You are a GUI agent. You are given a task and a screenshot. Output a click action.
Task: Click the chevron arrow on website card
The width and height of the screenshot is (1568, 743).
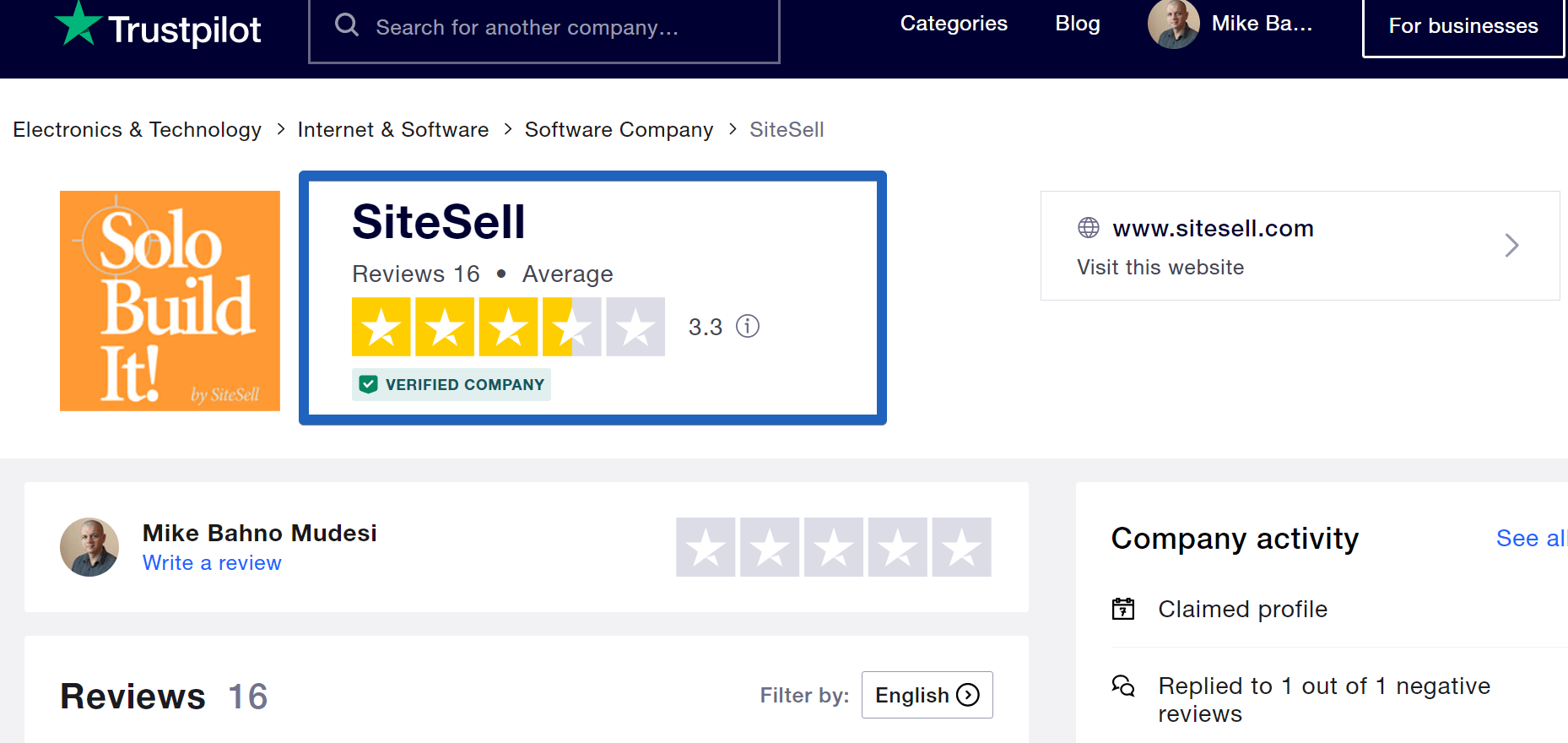coord(1511,246)
